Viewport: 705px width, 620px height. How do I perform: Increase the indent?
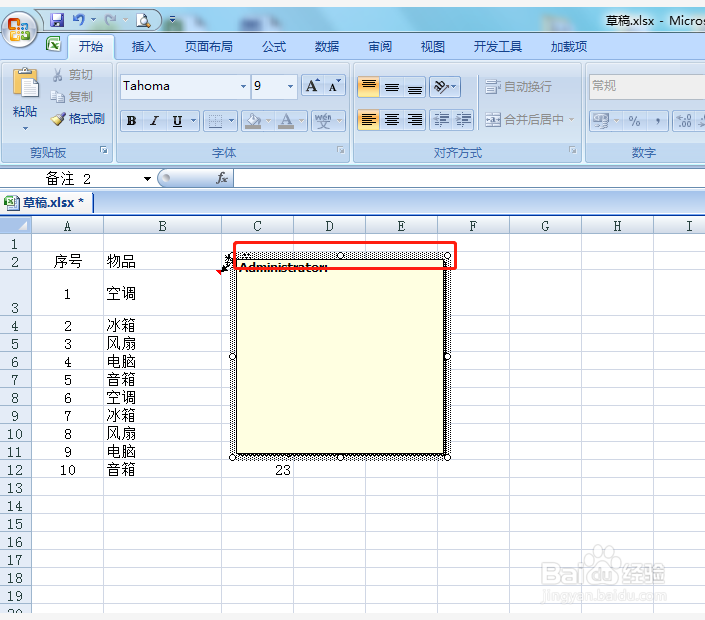(463, 120)
